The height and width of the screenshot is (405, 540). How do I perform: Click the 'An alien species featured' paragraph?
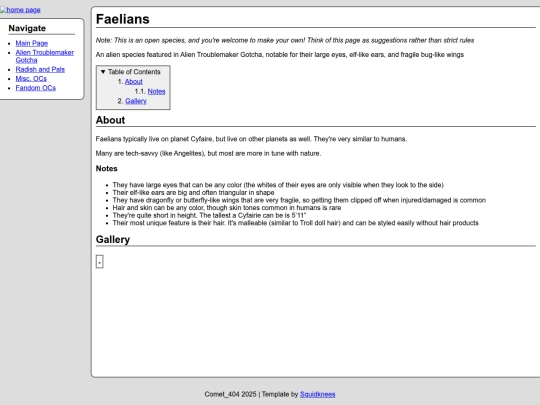pyautogui.click(x=280, y=54)
